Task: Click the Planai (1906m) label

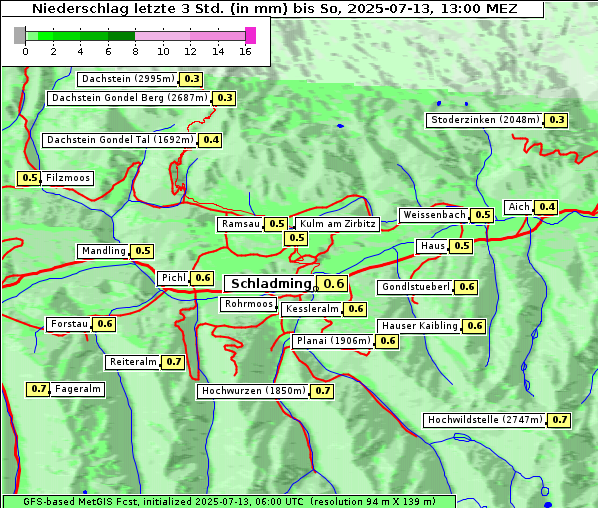Action: click(334, 341)
